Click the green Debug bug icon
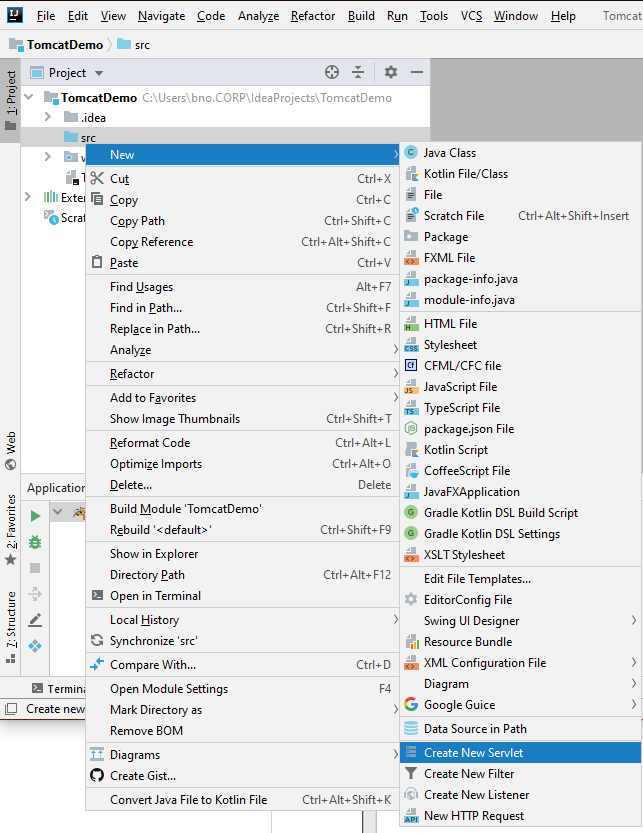 coord(35,542)
